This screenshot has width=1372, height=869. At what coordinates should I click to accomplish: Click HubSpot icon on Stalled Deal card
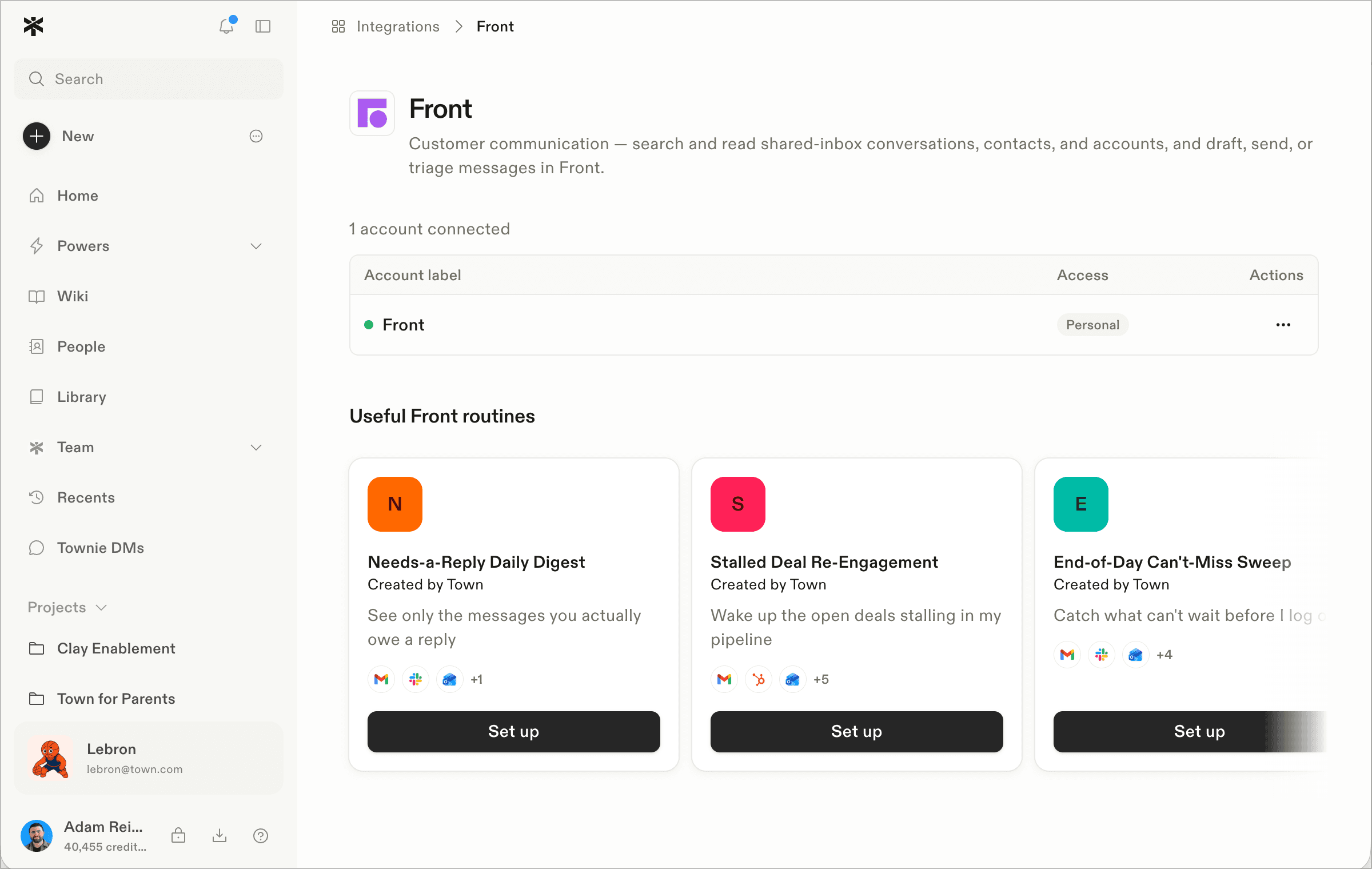759,679
